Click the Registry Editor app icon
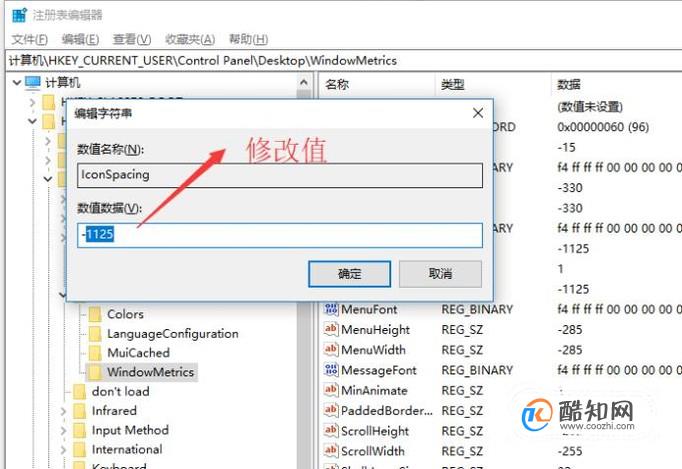The width and height of the screenshot is (682, 469). (19, 15)
